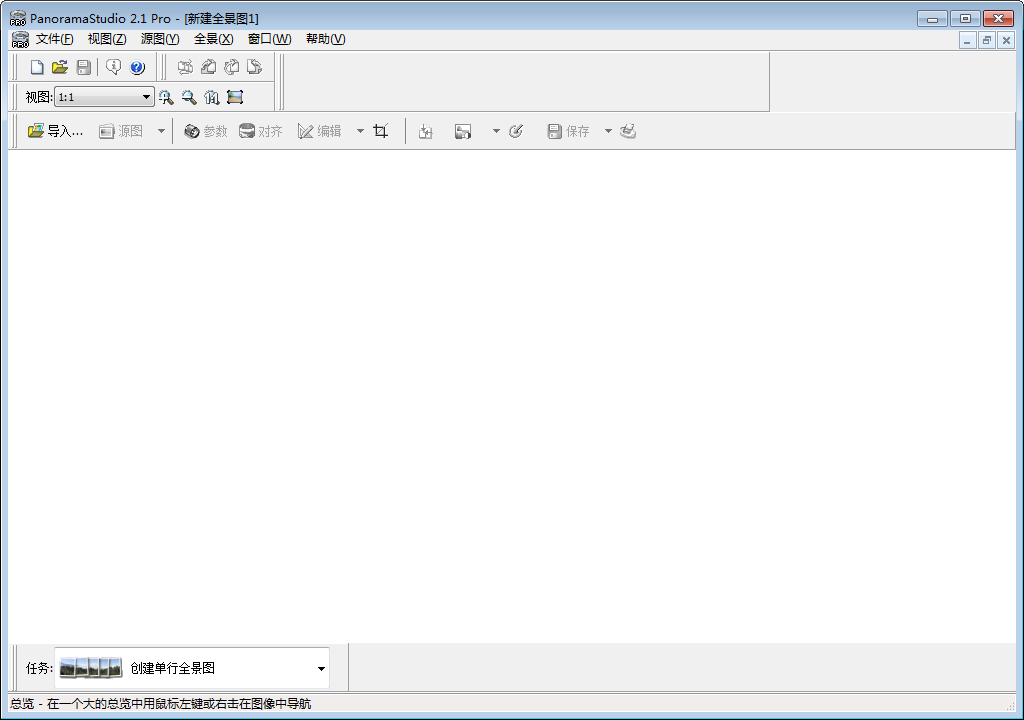Click the zoom out magnifier icon

[x=189, y=97]
